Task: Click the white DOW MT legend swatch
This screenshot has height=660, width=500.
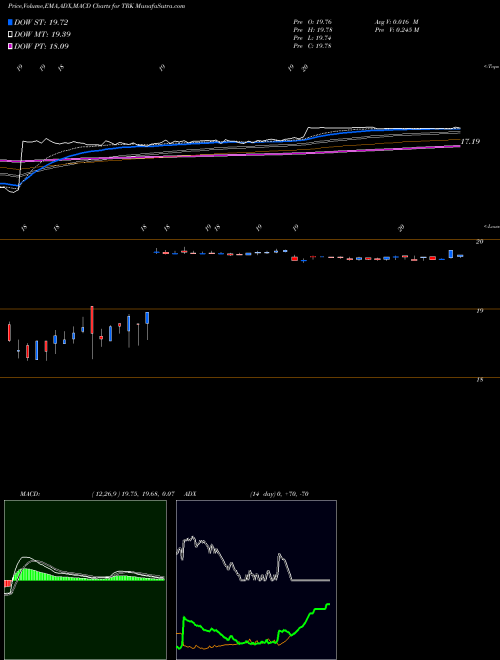Action: coord(10,35)
